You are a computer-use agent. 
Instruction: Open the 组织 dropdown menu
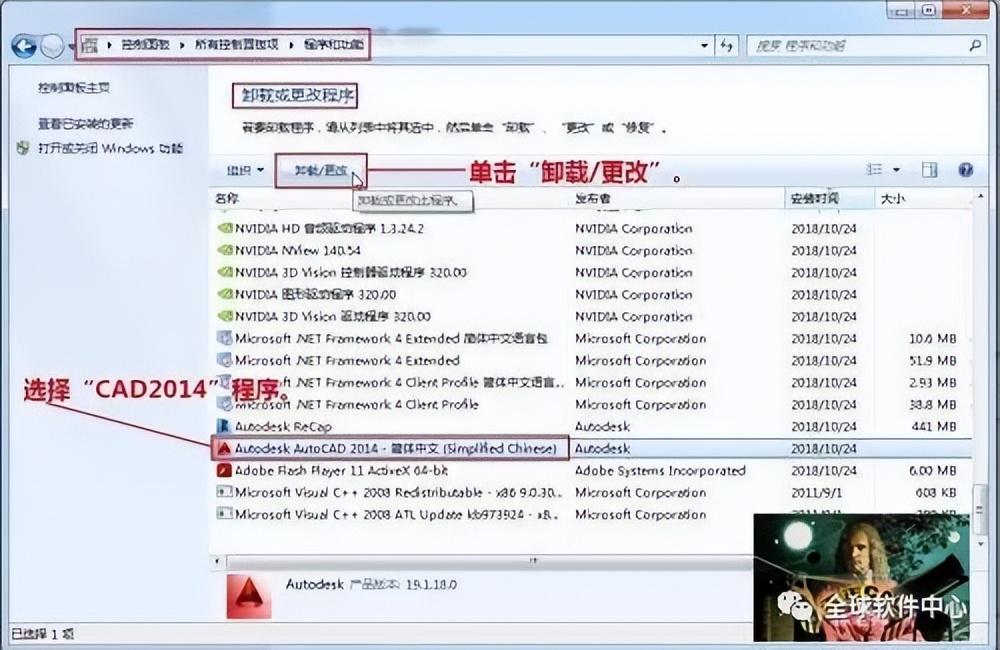coord(245,170)
